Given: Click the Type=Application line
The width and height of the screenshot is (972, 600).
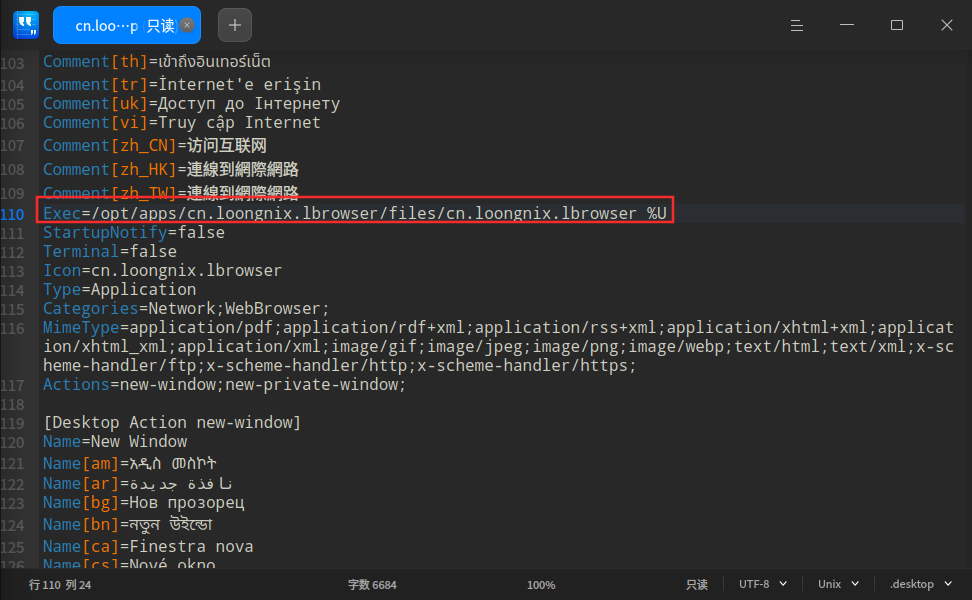Looking at the screenshot, I should point(120,289).
